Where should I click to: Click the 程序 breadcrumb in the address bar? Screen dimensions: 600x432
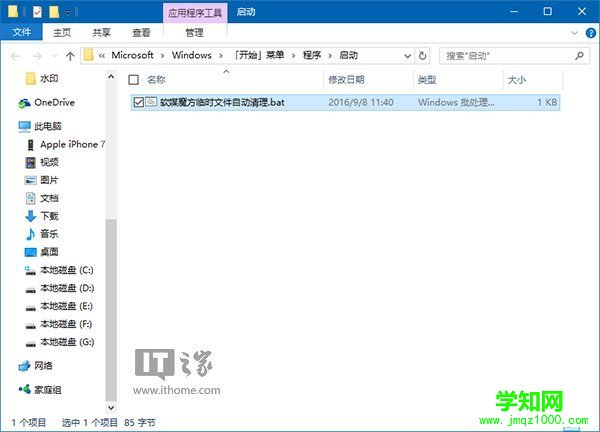(312, 55)
